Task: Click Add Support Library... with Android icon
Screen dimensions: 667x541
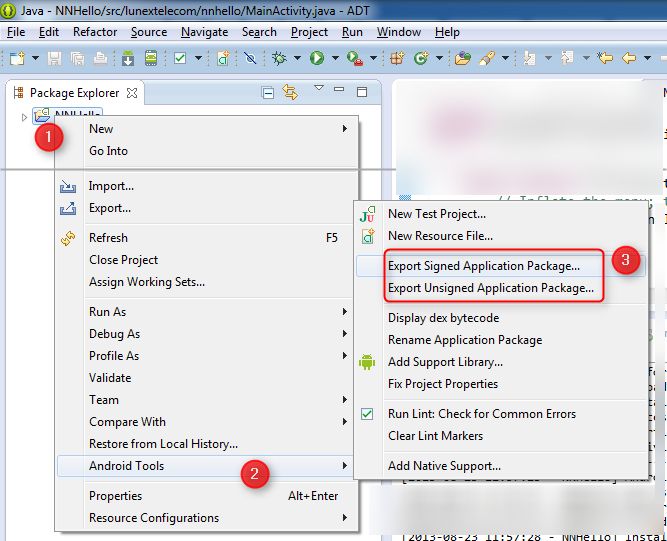Action: point(501,362)
